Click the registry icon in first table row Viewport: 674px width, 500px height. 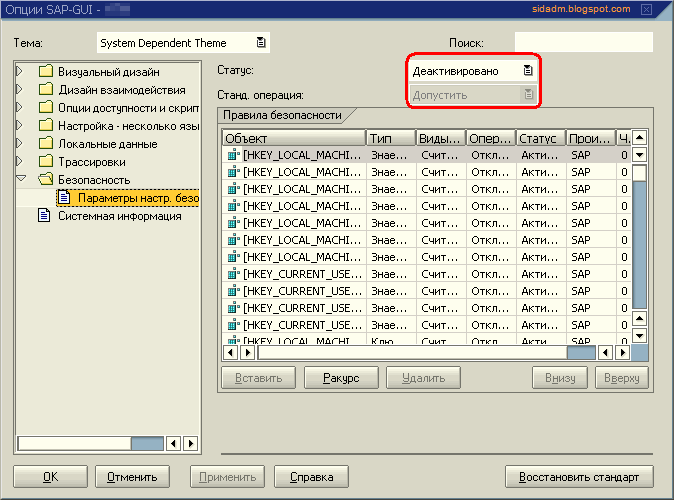point(233,155)
